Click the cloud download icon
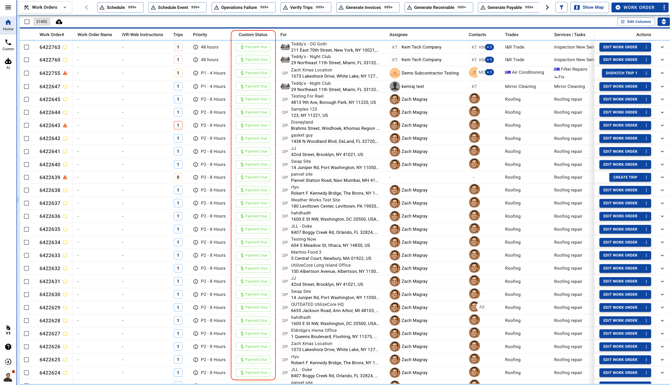 [x=59, y=22]
